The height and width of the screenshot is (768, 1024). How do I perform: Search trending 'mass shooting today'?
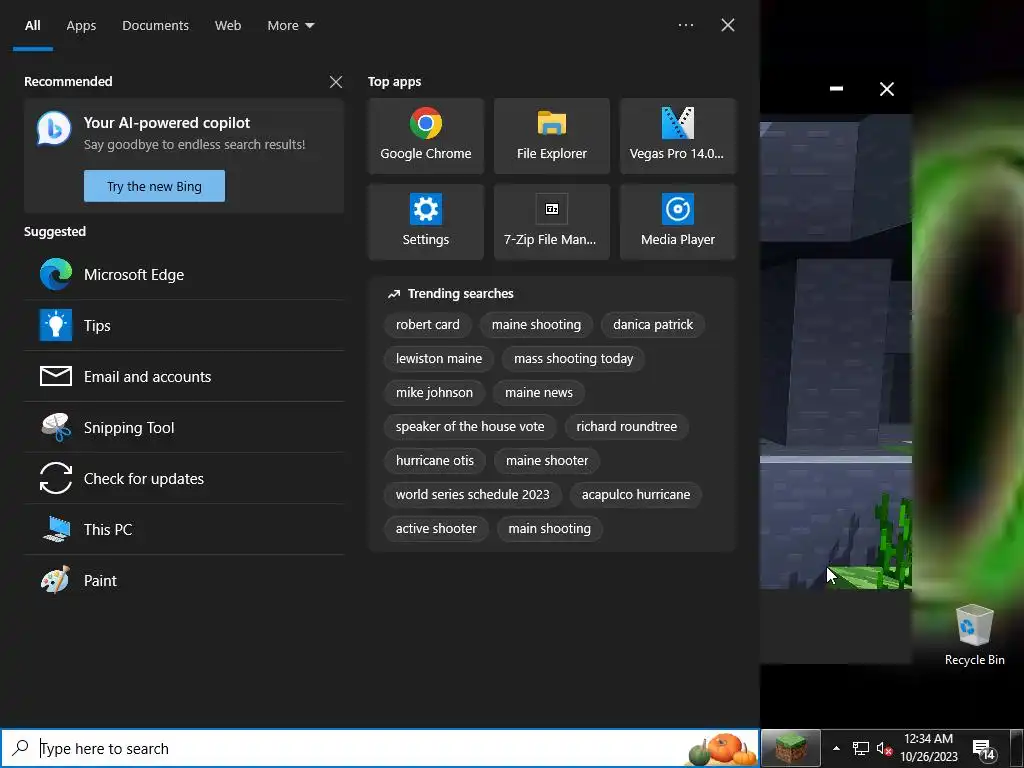[x=573, y=359]
